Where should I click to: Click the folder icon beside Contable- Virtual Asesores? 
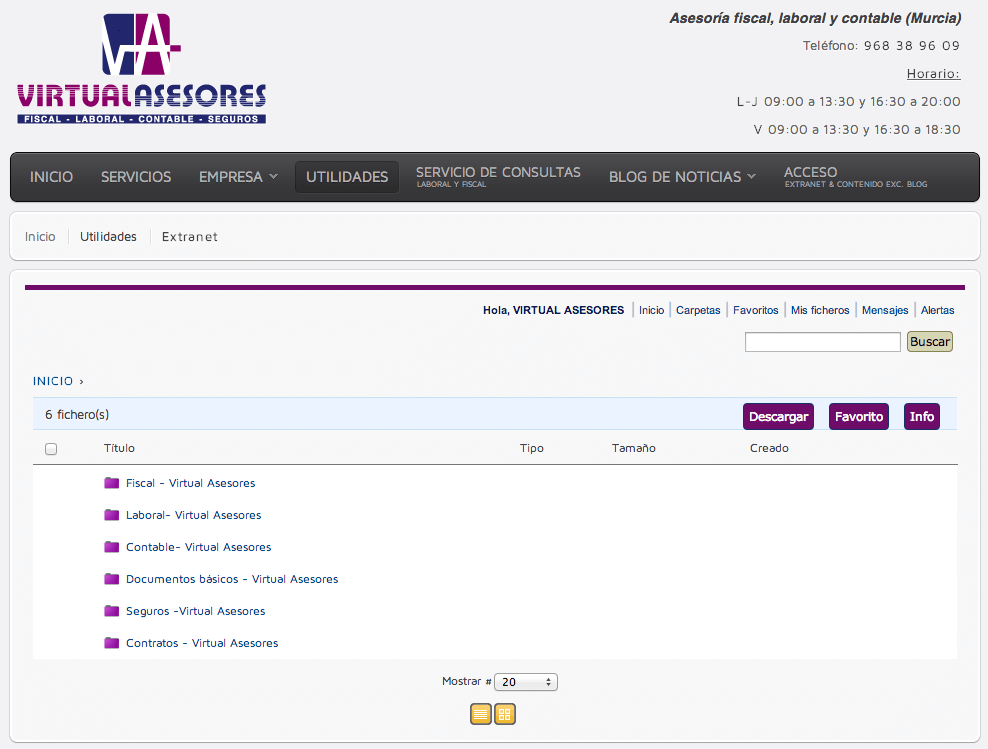pyautogui.click(x=112, y=547)
